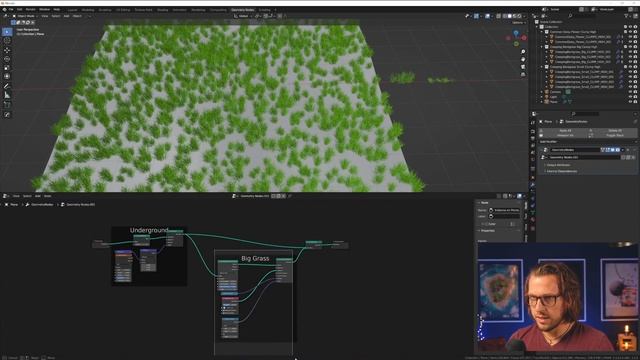Open node editor Add menu
Image resolution: width=640 pixels, height=360 pixels.
(x=38, y=196)
